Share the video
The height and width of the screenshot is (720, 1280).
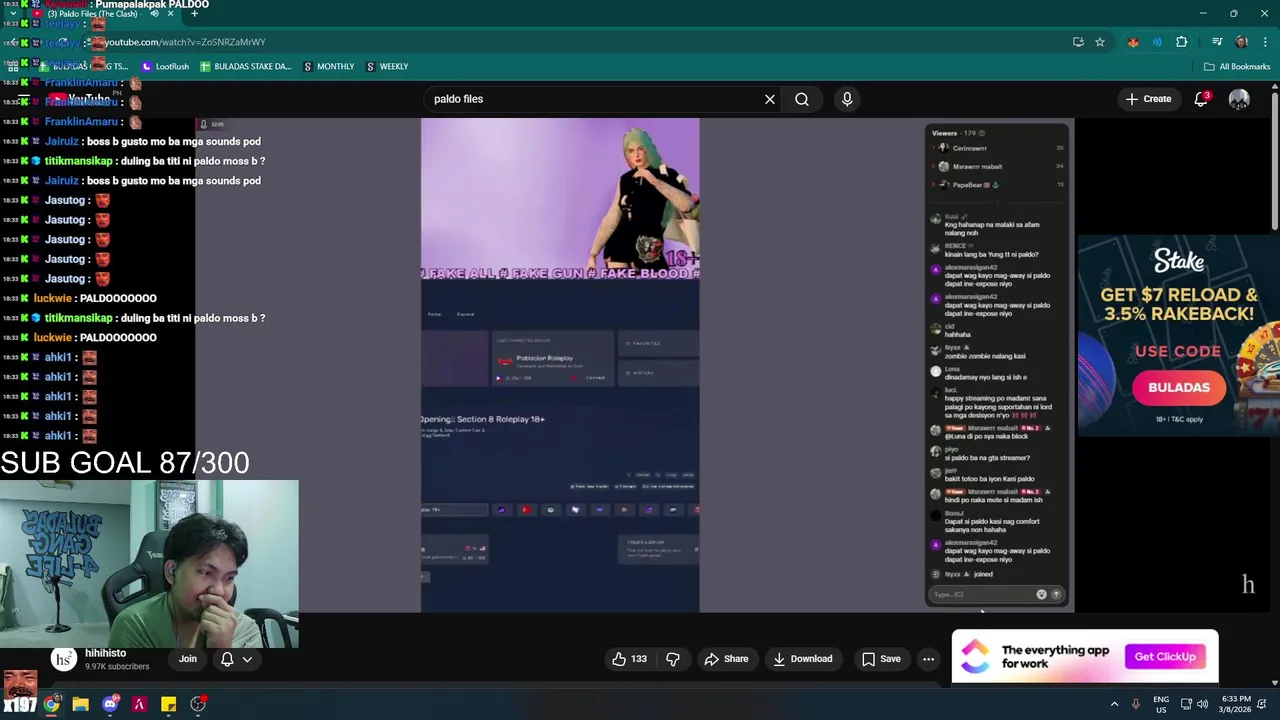726,659
